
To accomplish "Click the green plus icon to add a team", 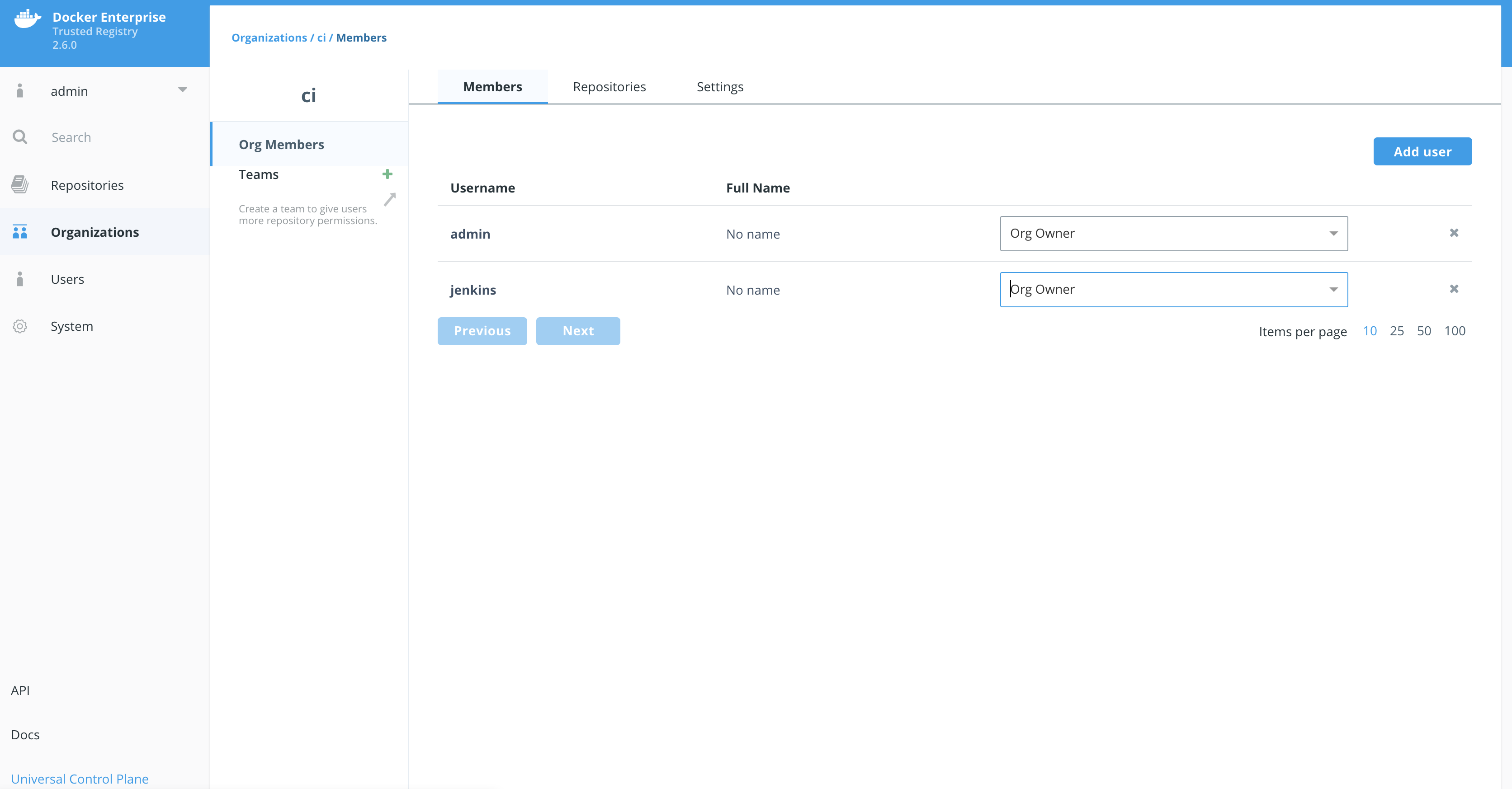I will [x=387, y=174].
